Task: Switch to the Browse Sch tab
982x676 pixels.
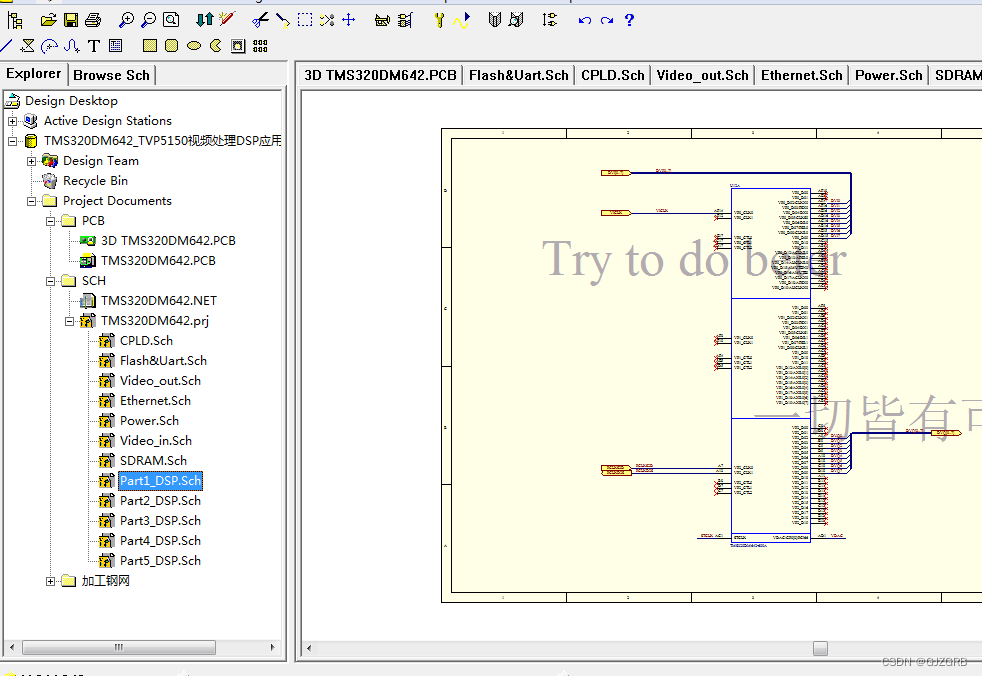Action: click(x=112, y=74)
